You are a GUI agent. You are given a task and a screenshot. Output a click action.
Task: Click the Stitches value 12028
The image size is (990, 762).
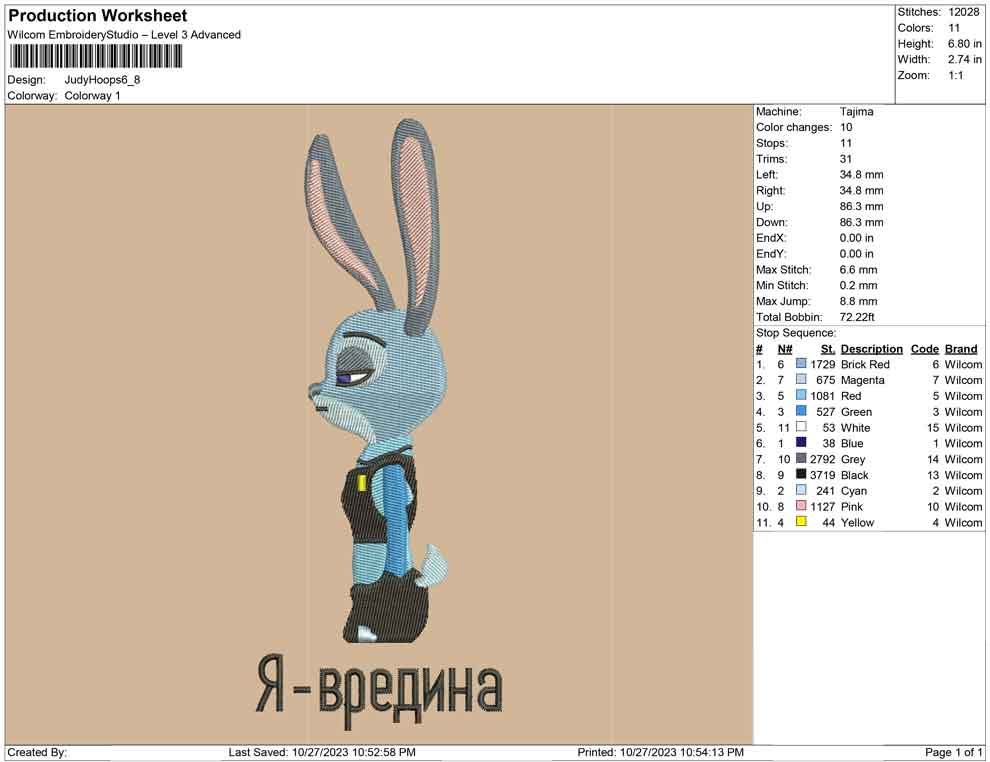964,12
